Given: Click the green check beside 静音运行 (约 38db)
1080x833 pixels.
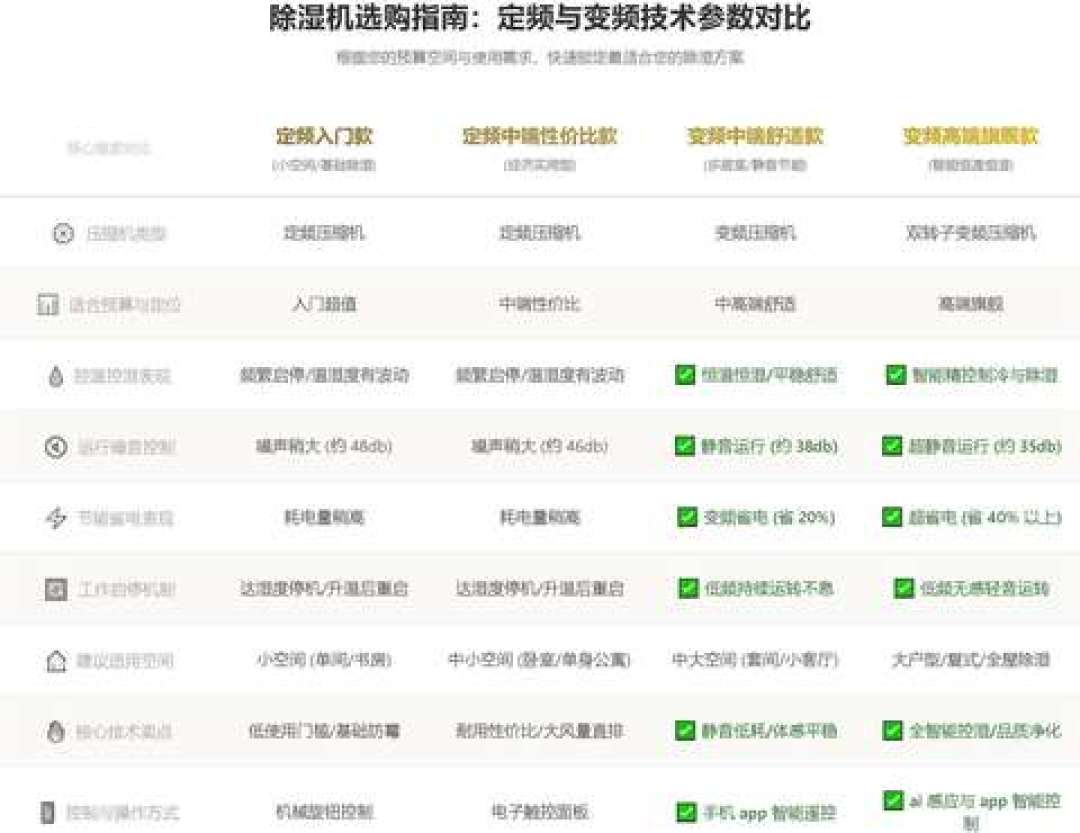Looking at the screenshot, I should tap(685, 446).
